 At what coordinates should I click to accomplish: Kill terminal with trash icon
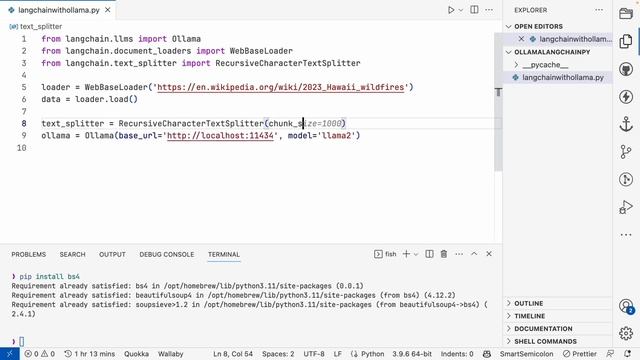point(444,254)
